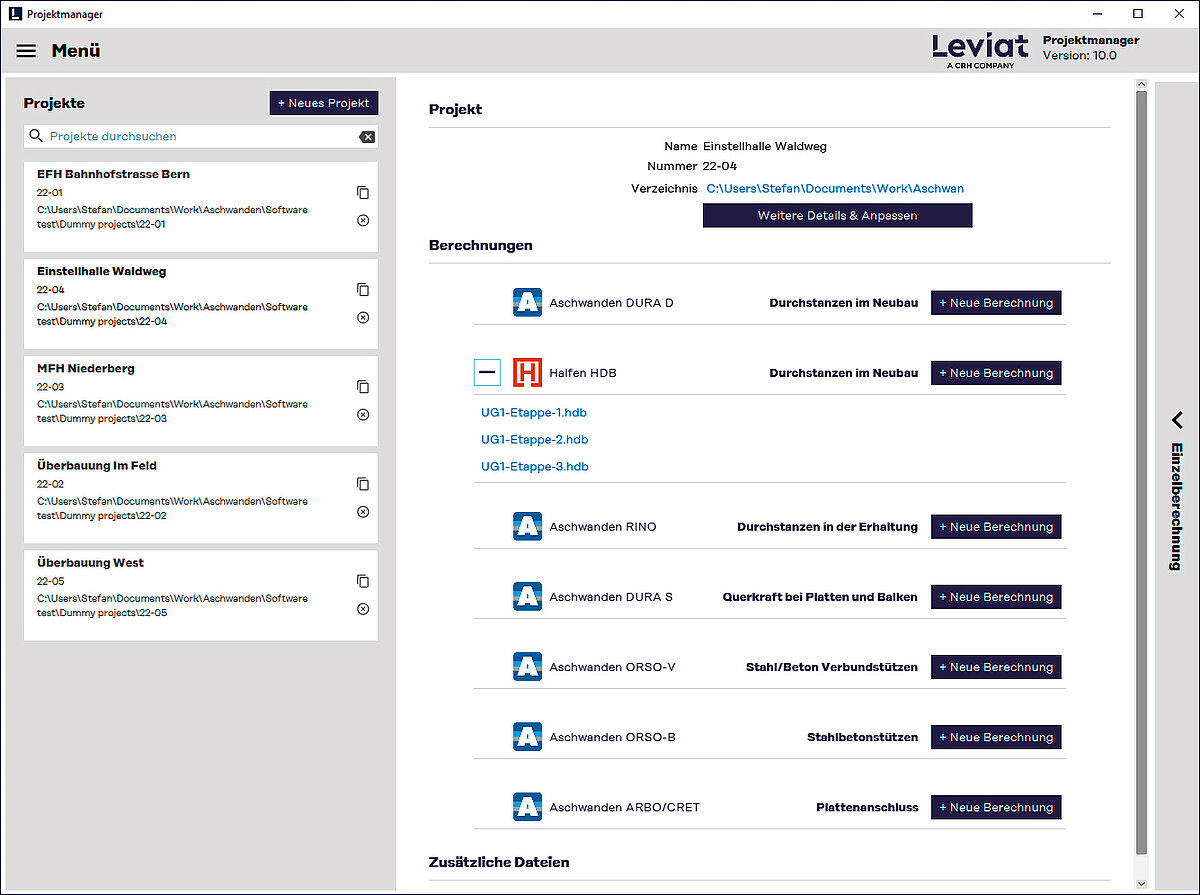Add new Aschwanden DURA D calculation
The image size is (1200, 895).
click(996, 303)
